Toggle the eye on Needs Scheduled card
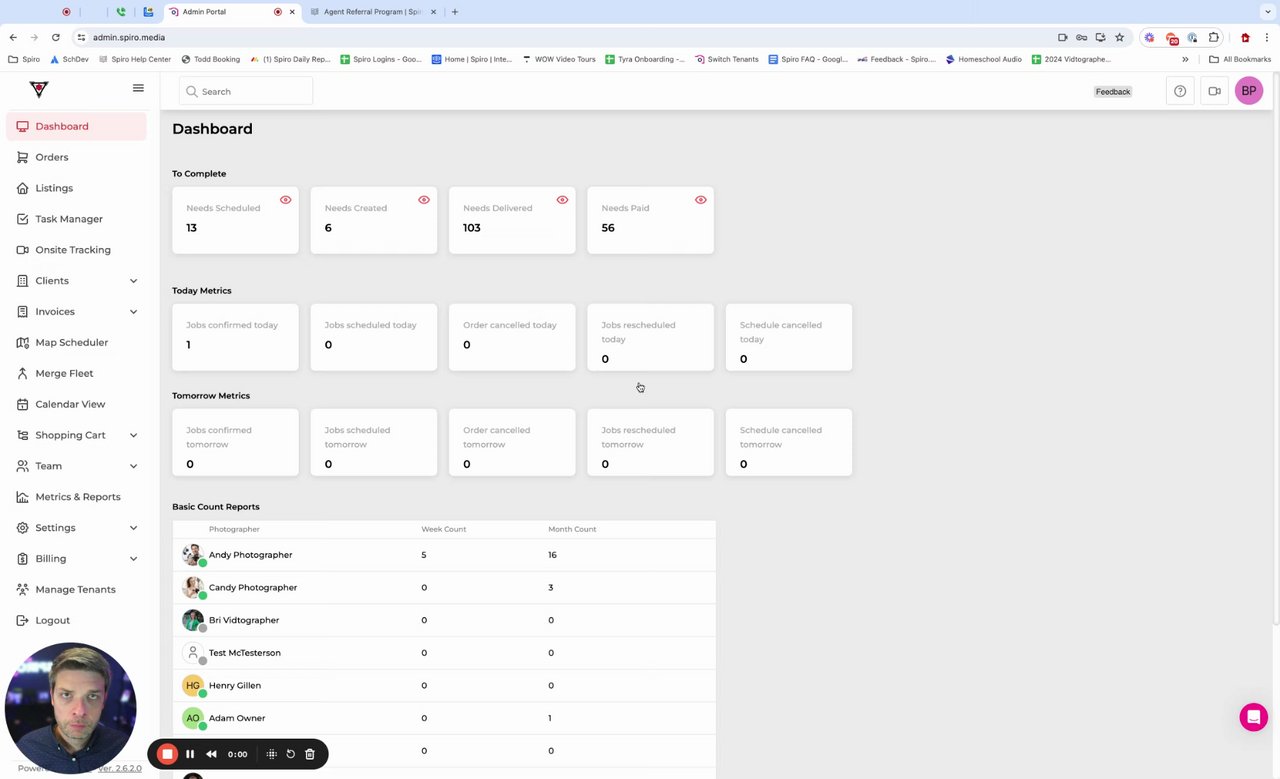The width and height of the screenshot is (1280, 779). (x=285, y=200)
